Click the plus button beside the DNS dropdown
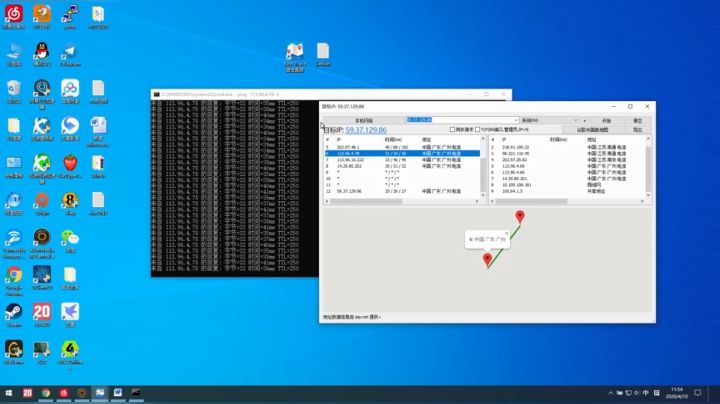This screenshot has width=720, height=404. (x=584, y=120)
